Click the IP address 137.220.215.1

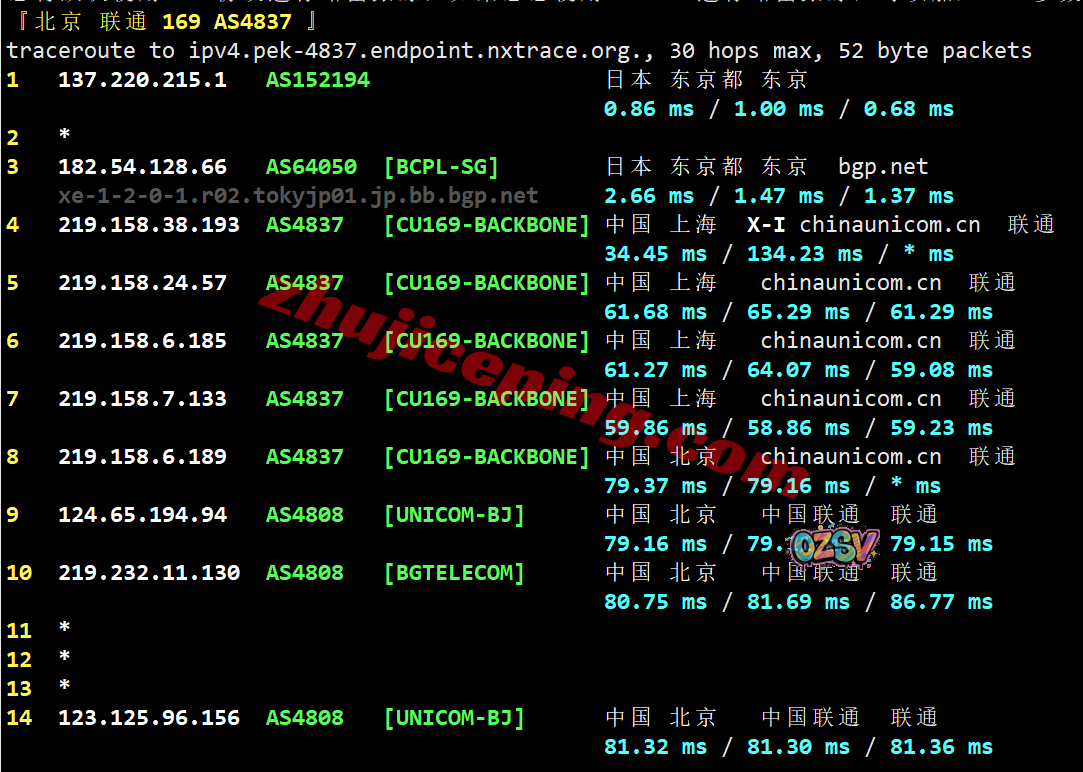click(142, 80)
